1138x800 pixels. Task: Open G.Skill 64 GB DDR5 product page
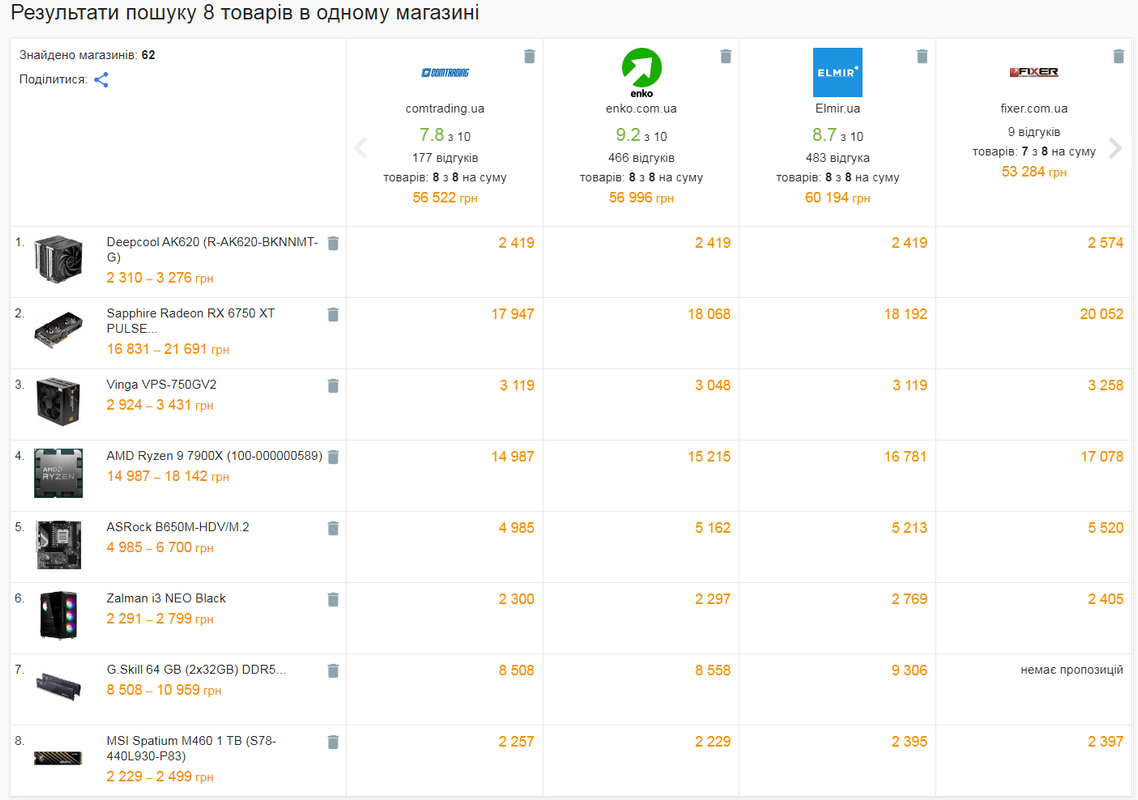(196, 669)
